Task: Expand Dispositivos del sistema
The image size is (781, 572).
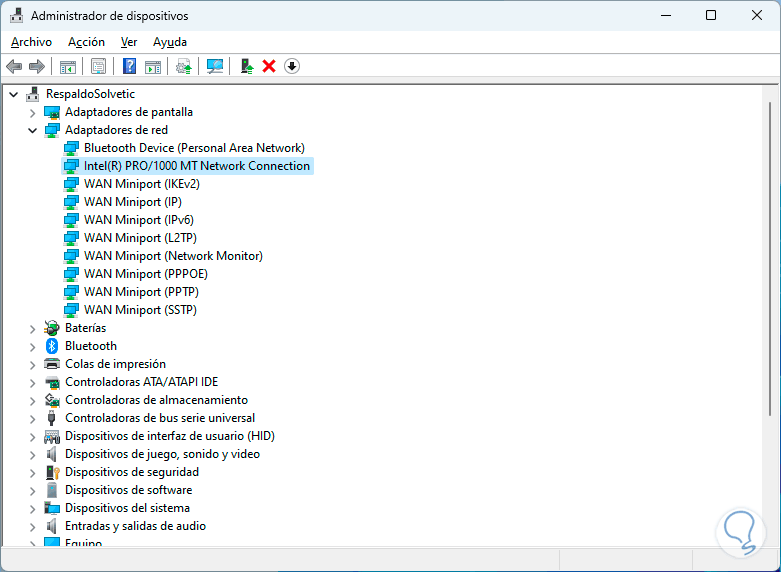Action: tap(33, 509)
